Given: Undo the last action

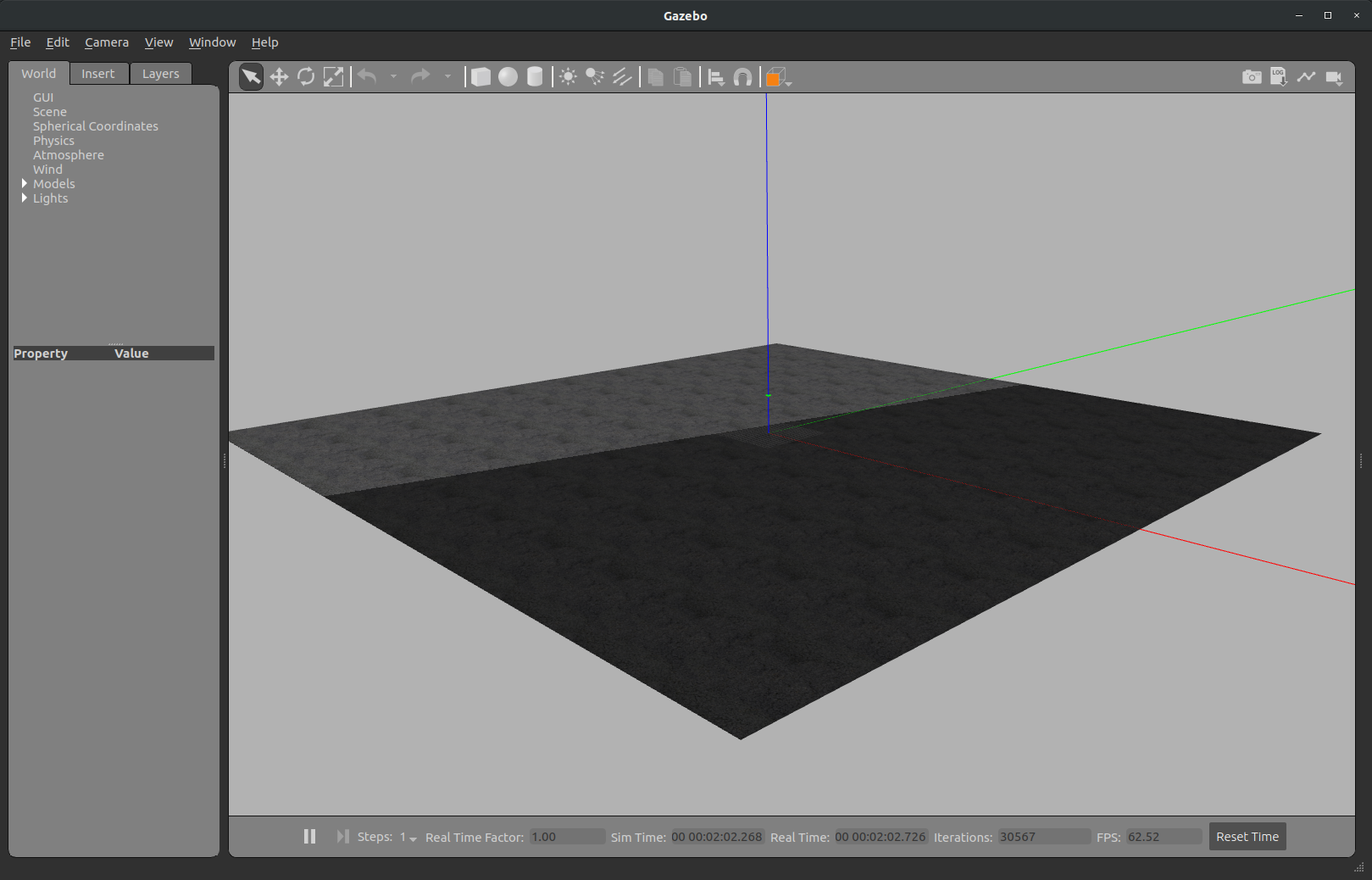Looking at the screenshot, I should (367, 77).
